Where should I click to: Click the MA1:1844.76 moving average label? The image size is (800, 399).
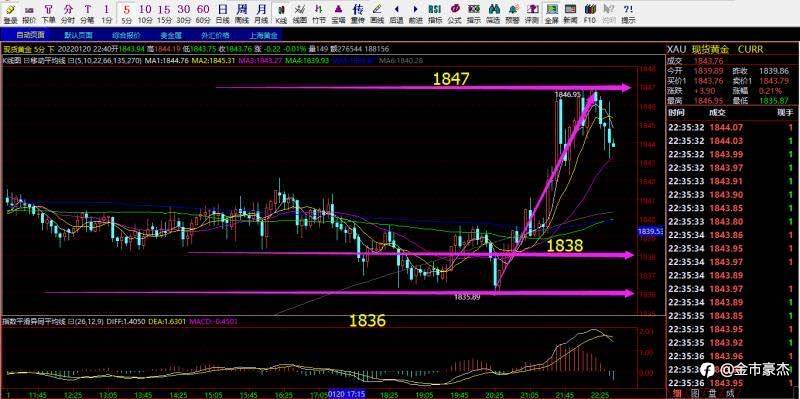click(x=167, y=60)
